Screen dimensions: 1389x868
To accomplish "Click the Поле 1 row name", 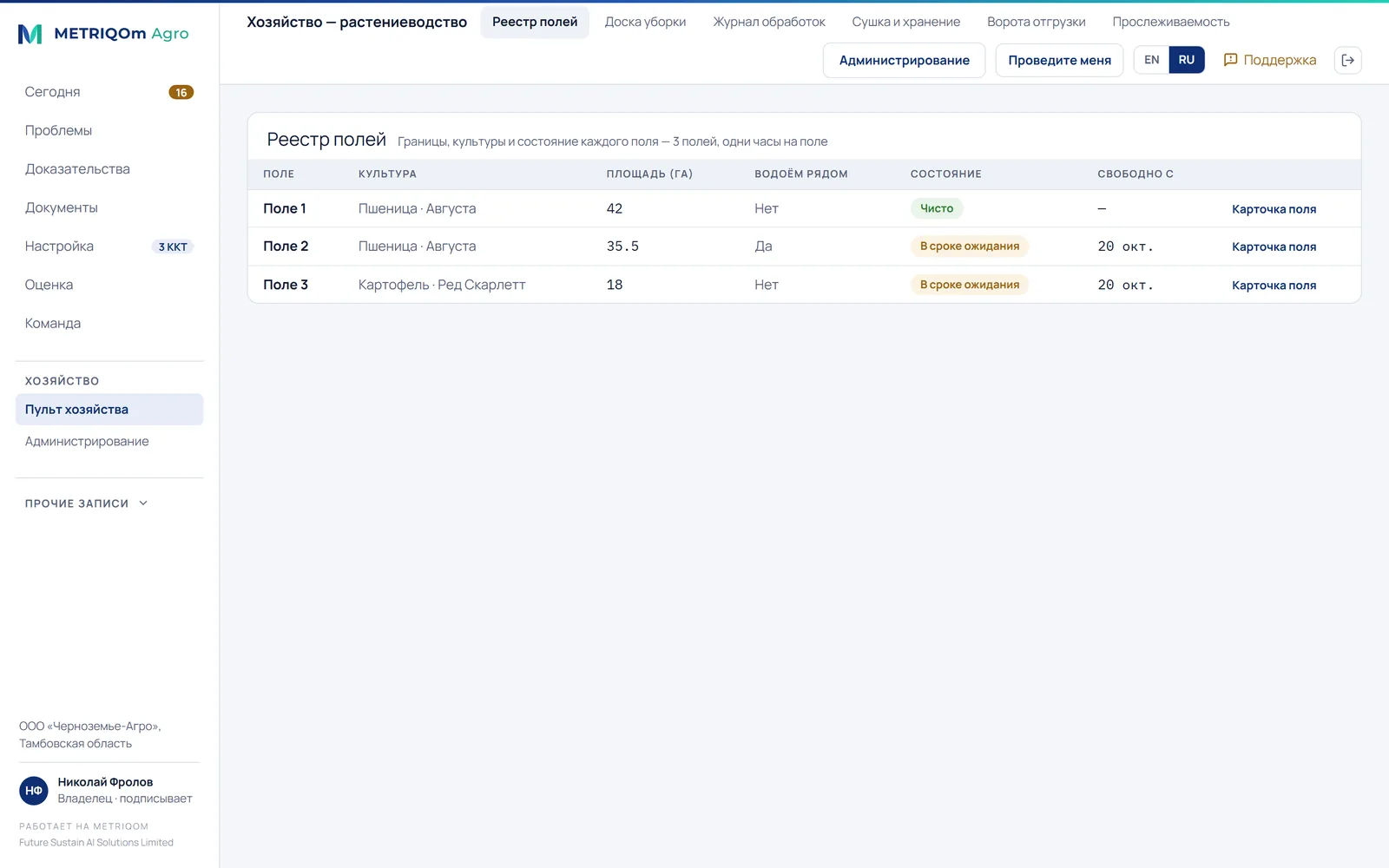I will point(285,208).
